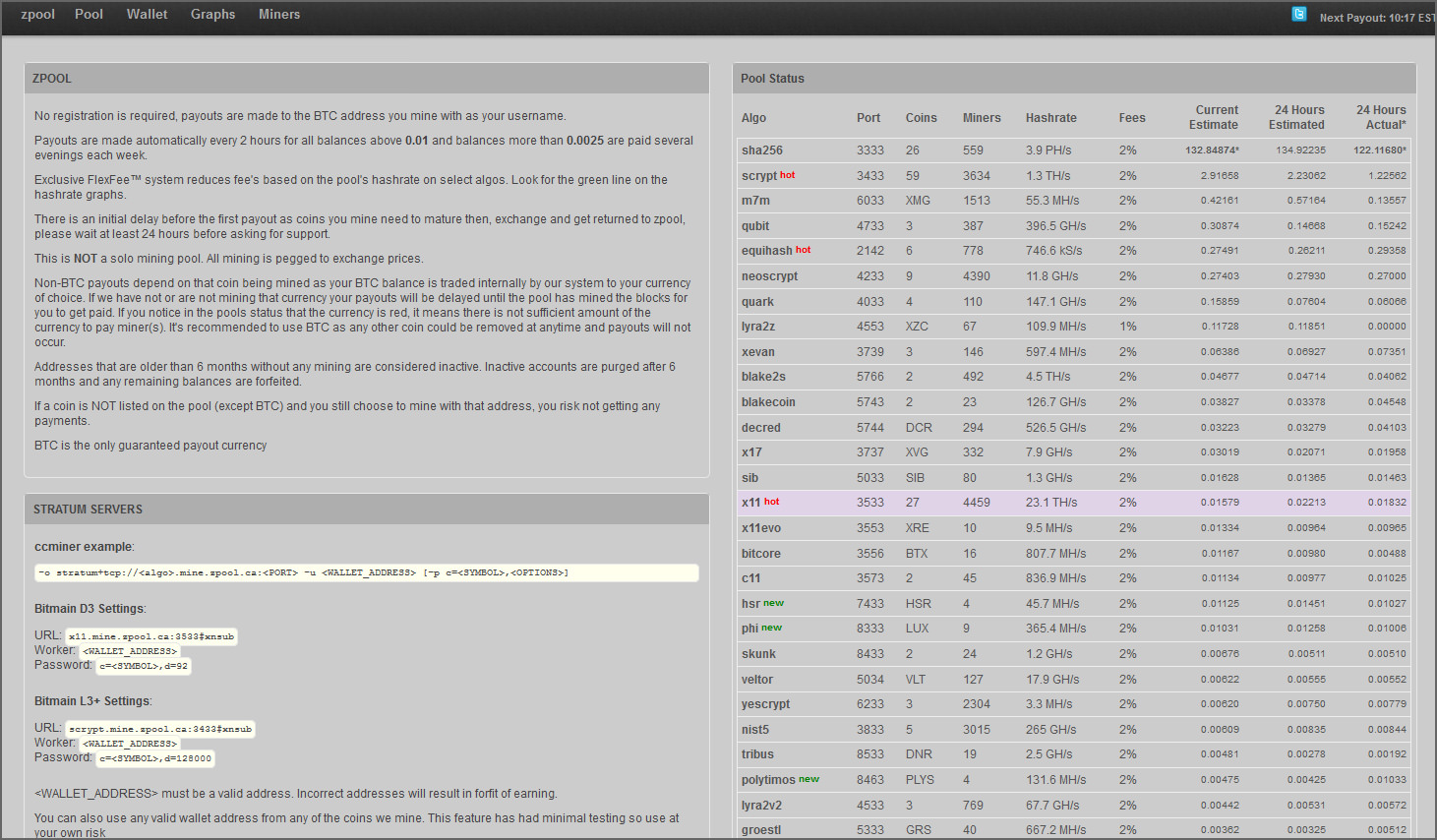Click the Port column header

click(x=868, y=118)
